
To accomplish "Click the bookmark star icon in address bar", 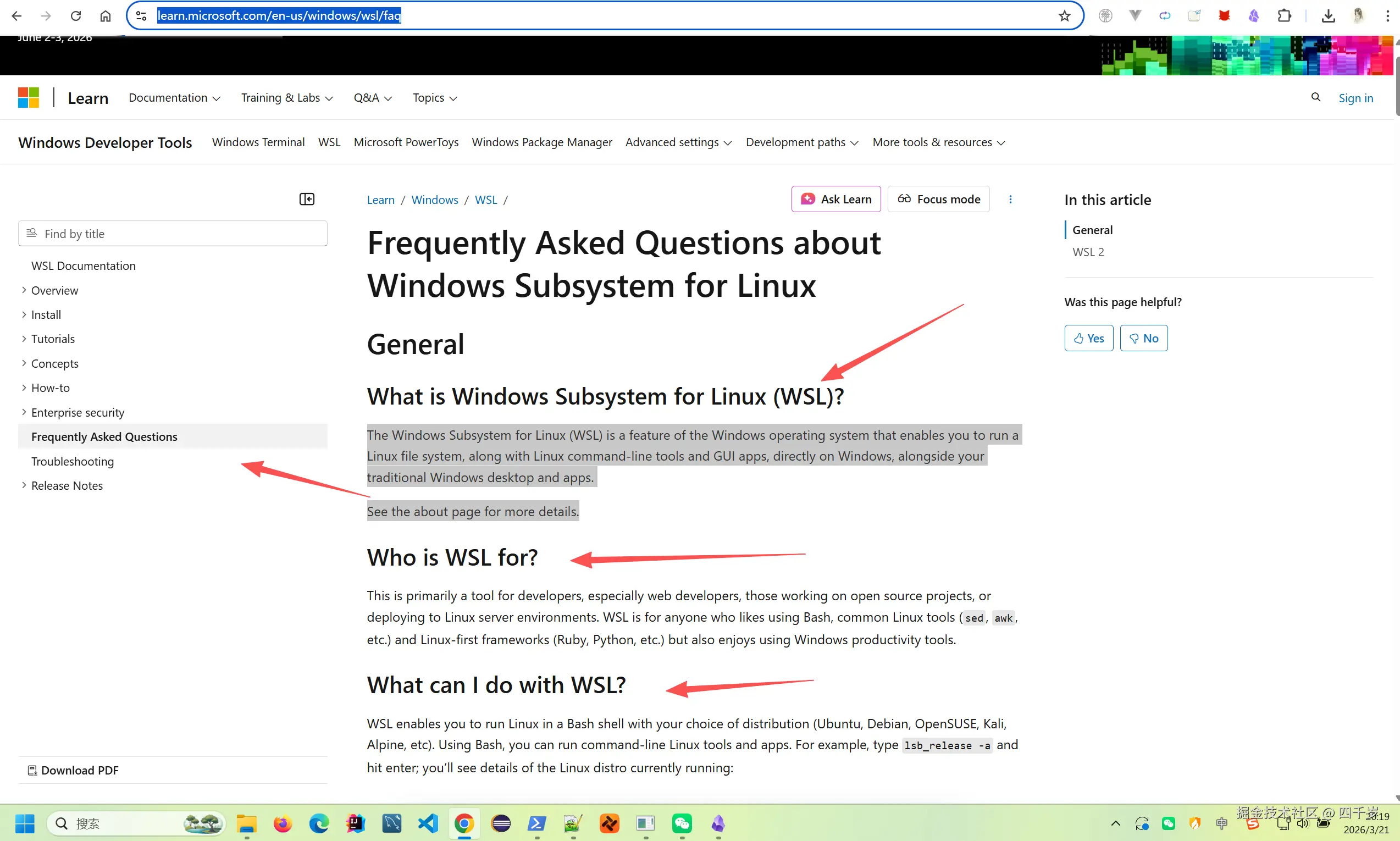I will (1064, 16).
